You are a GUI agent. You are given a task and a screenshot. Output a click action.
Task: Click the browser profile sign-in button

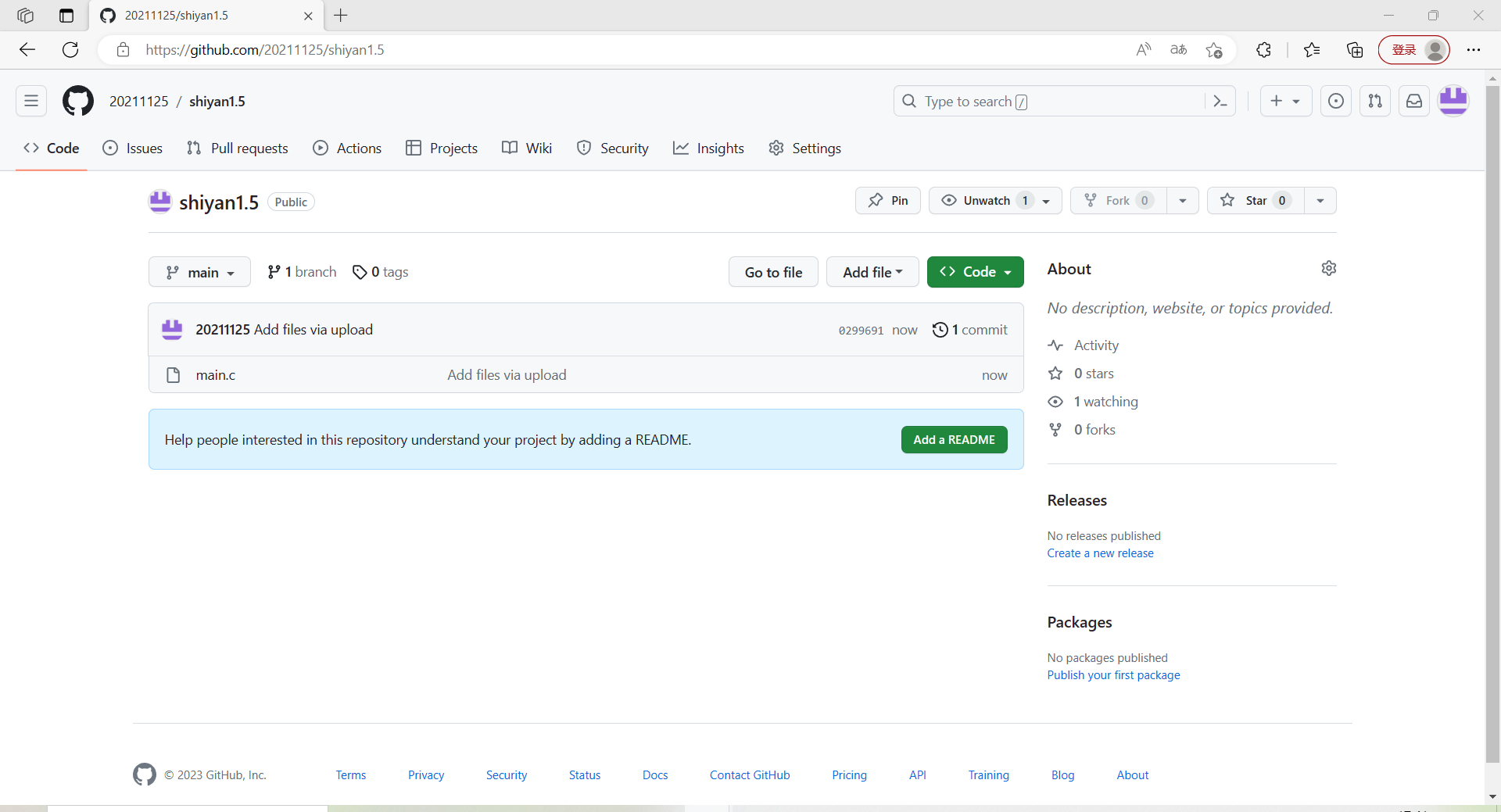[1413, 50]
